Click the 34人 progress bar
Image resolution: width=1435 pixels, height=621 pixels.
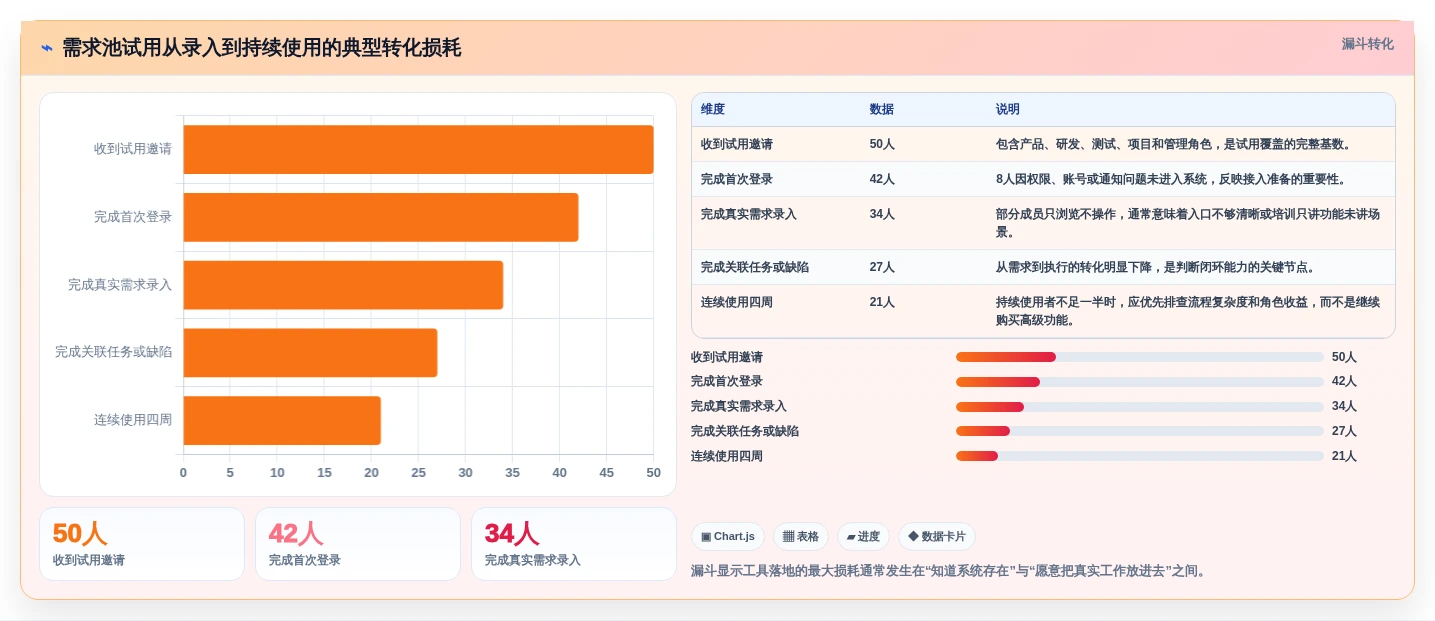(1139, 407)
